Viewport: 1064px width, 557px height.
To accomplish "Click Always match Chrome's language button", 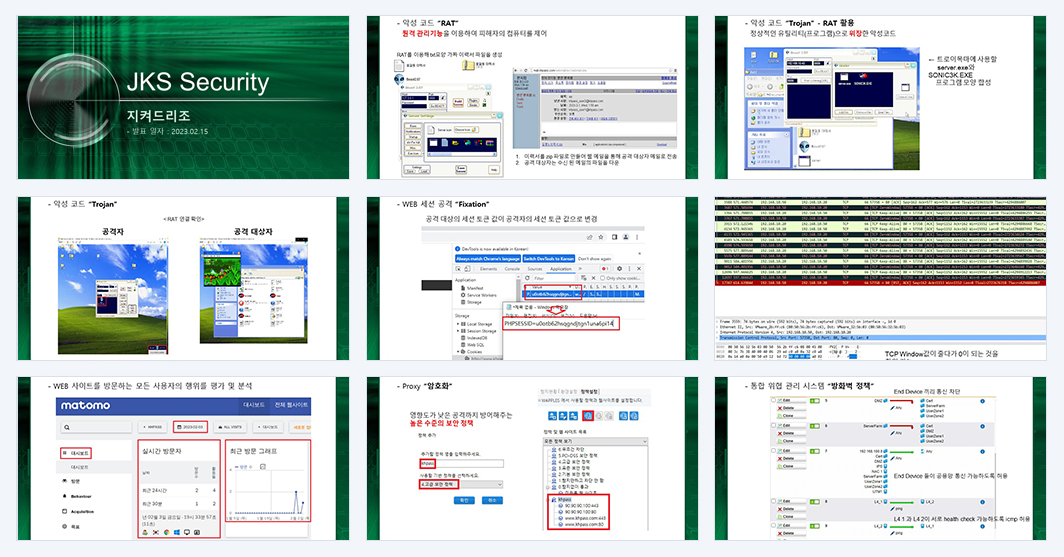I will pos(488,258).
